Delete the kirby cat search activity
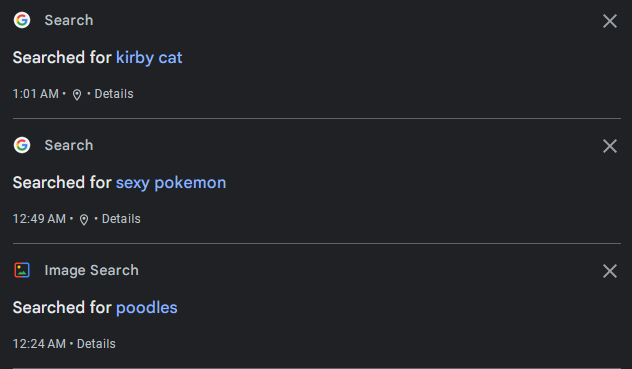 (x=610, y=21)
